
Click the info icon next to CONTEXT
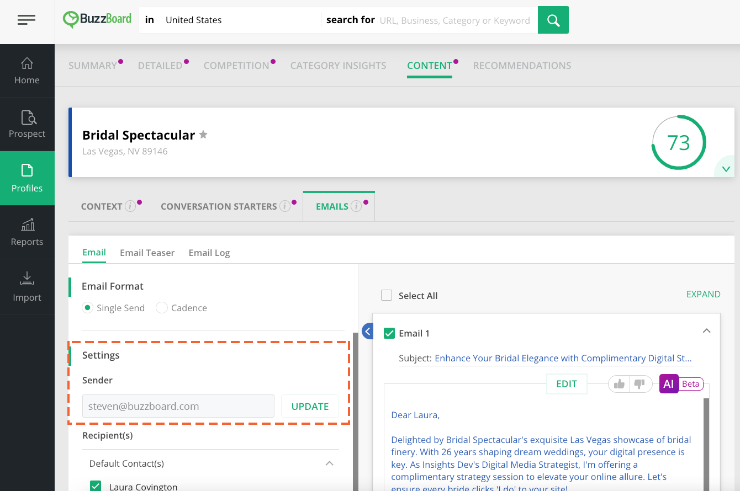(x=130, y=206)
